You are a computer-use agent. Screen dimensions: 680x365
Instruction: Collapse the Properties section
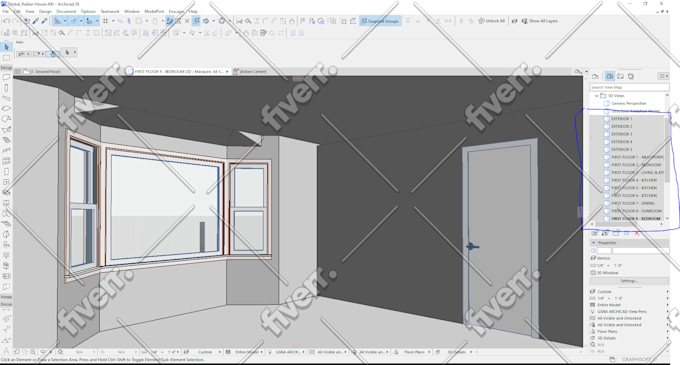coord(594,243)
